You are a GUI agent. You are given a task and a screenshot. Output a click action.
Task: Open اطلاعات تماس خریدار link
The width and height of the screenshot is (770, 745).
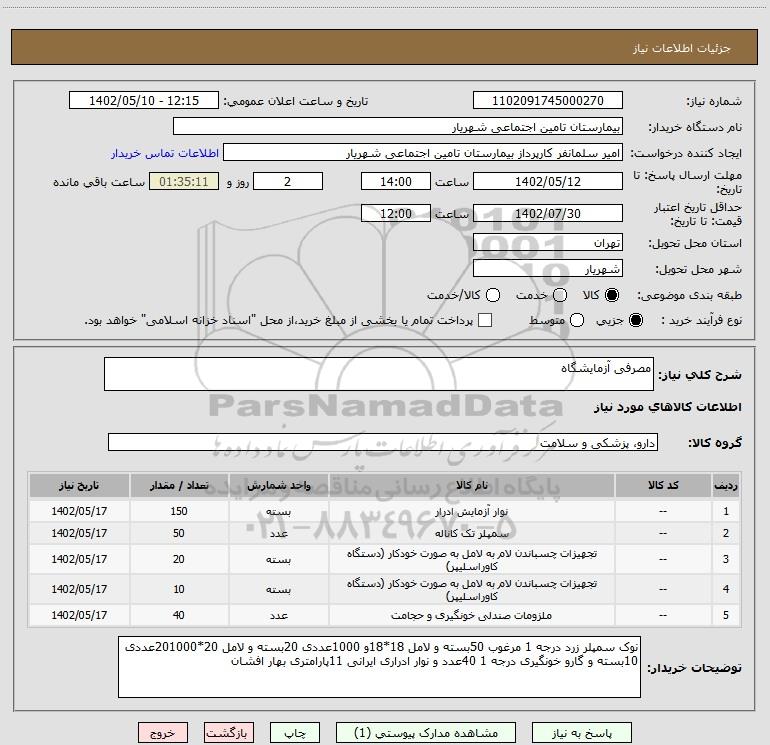point(165,153)
